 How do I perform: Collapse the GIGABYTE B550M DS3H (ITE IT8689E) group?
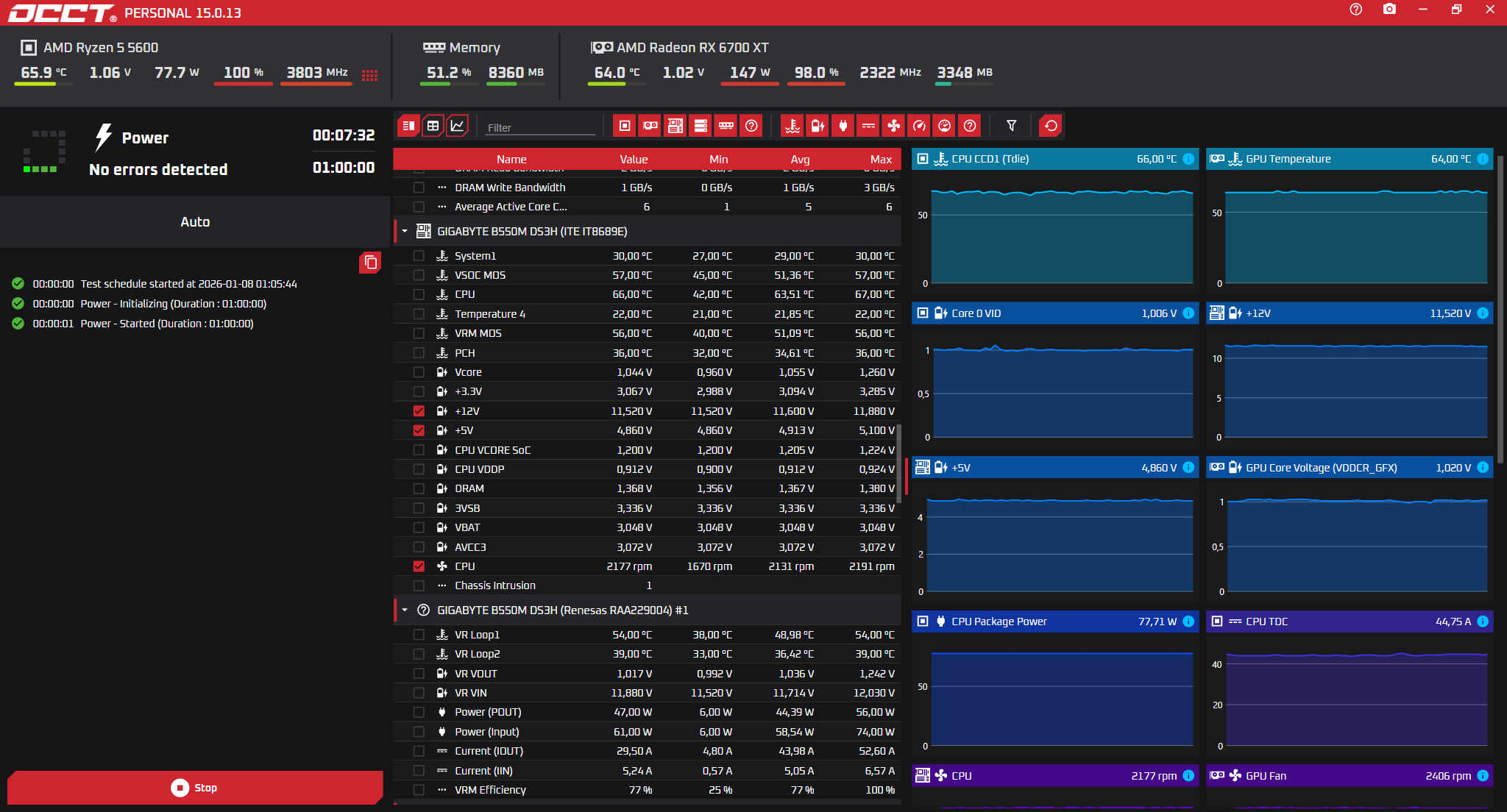[405, 232]
